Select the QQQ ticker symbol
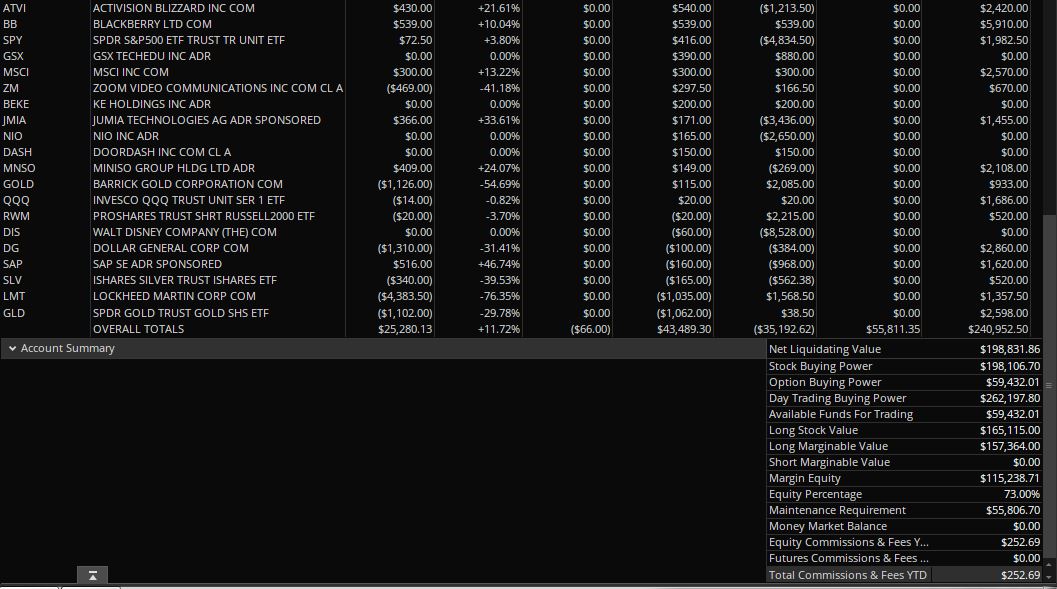Viewport: 1057px width, 589px height. [16, 200]
